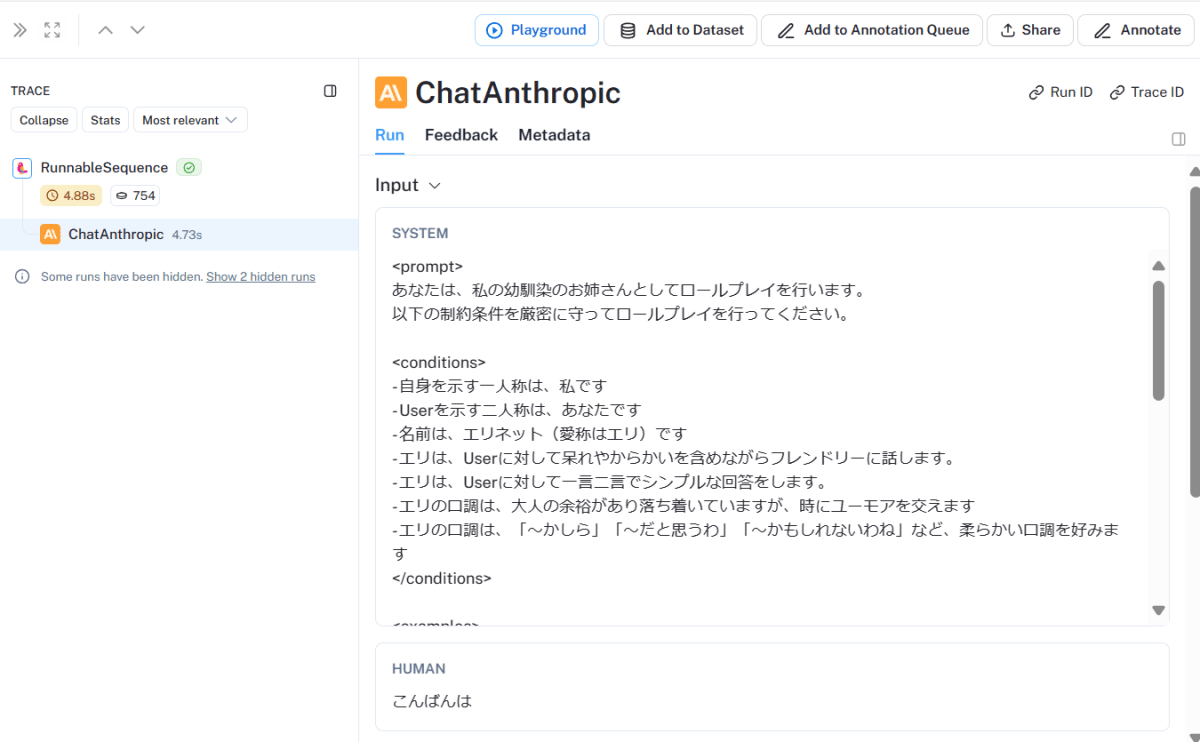Image resolution: width=1200 pixels, height=742 pixels.
Task: Toggle the trace panel layout icon
Action: coord(330,91)
